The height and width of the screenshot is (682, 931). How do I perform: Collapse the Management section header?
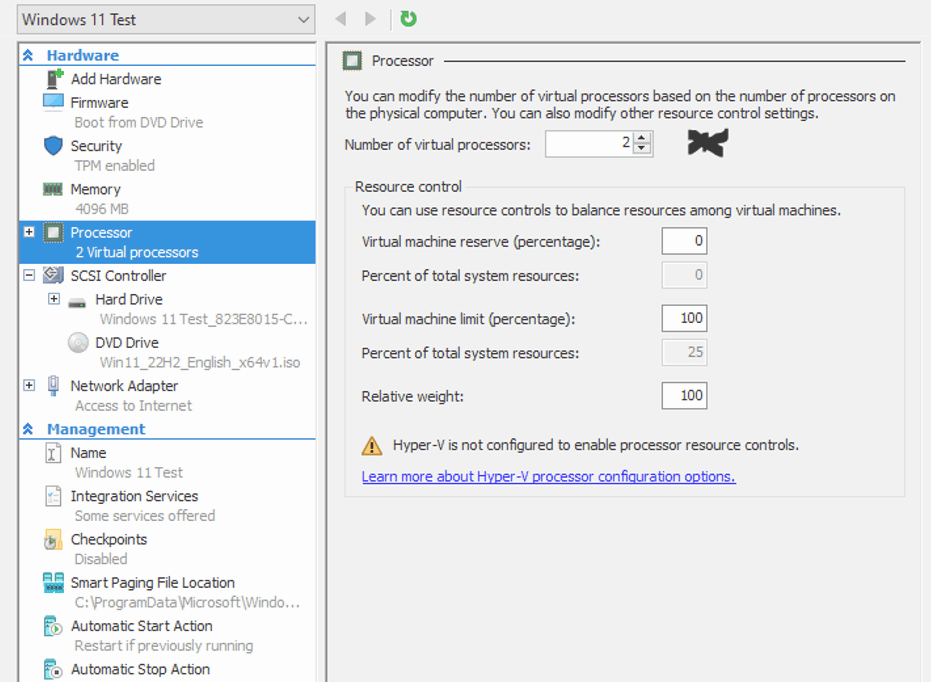[x=29, y=429]
